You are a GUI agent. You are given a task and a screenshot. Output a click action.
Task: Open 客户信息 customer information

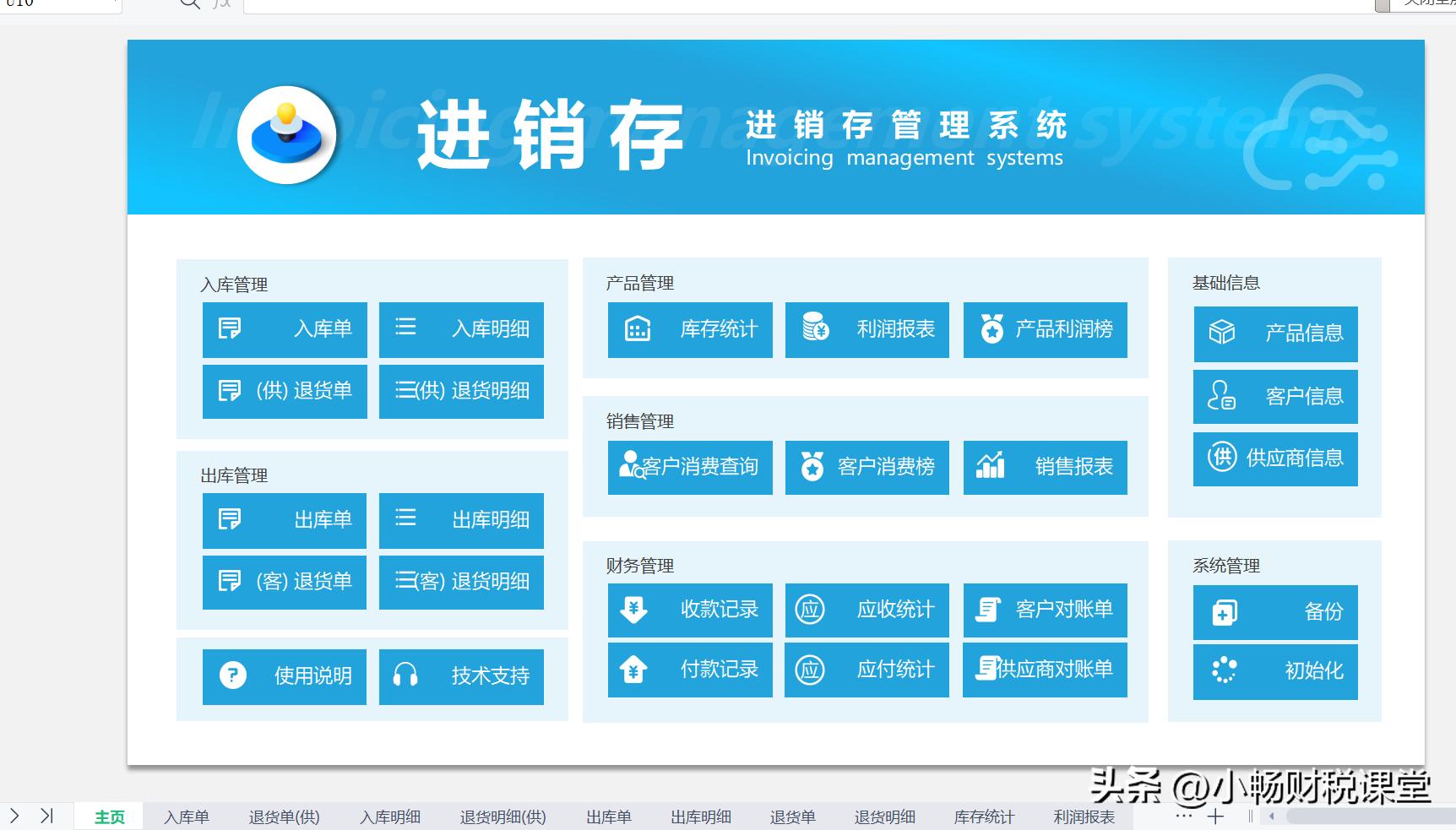pyautogui.click(x=1275, y=396)
